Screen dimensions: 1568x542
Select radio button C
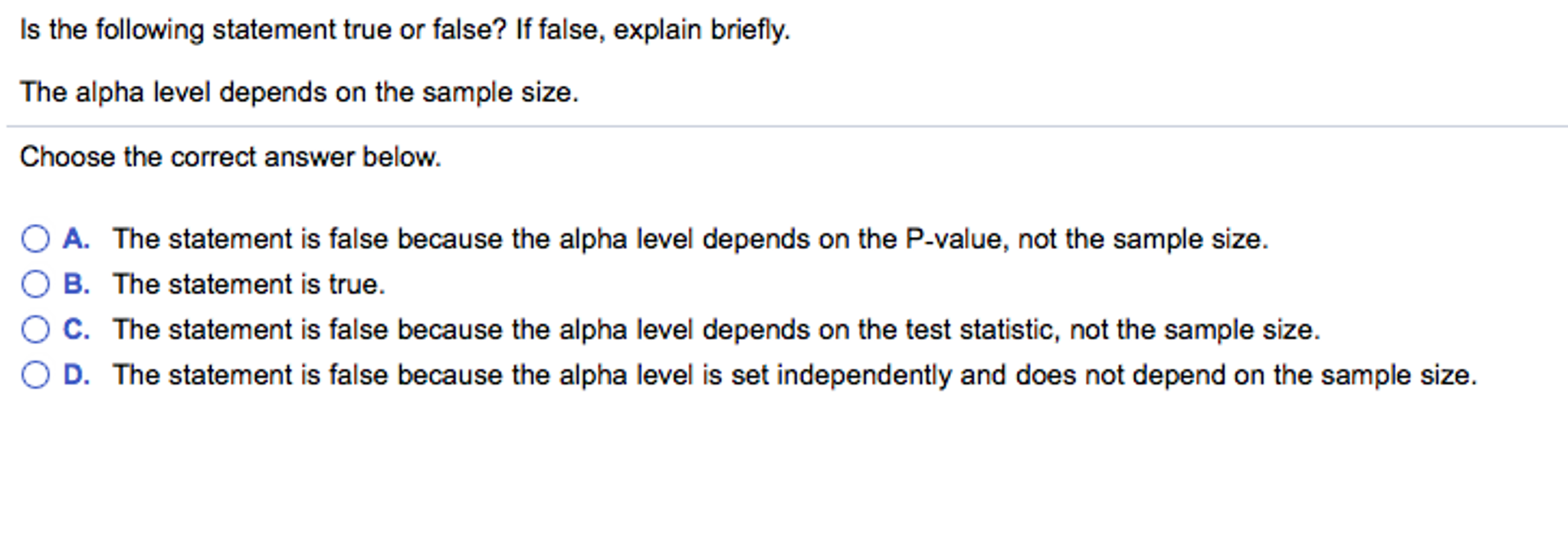click(34, 330)
